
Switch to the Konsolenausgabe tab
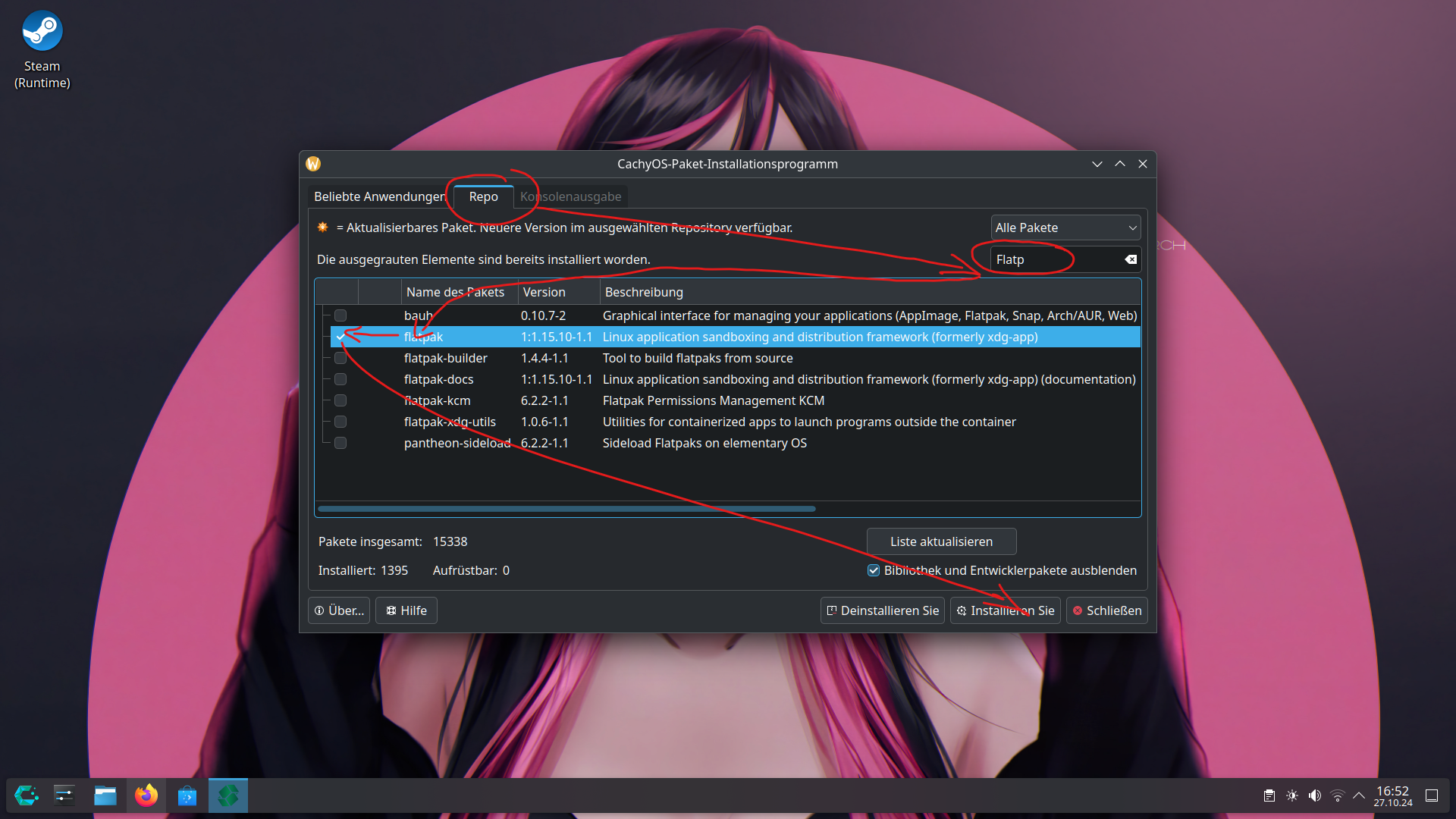coord(571,196)
